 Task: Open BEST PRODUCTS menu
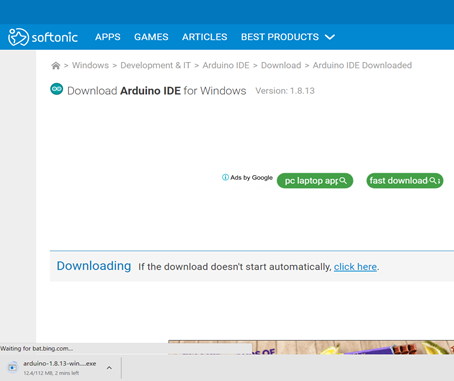pos(280,37)
